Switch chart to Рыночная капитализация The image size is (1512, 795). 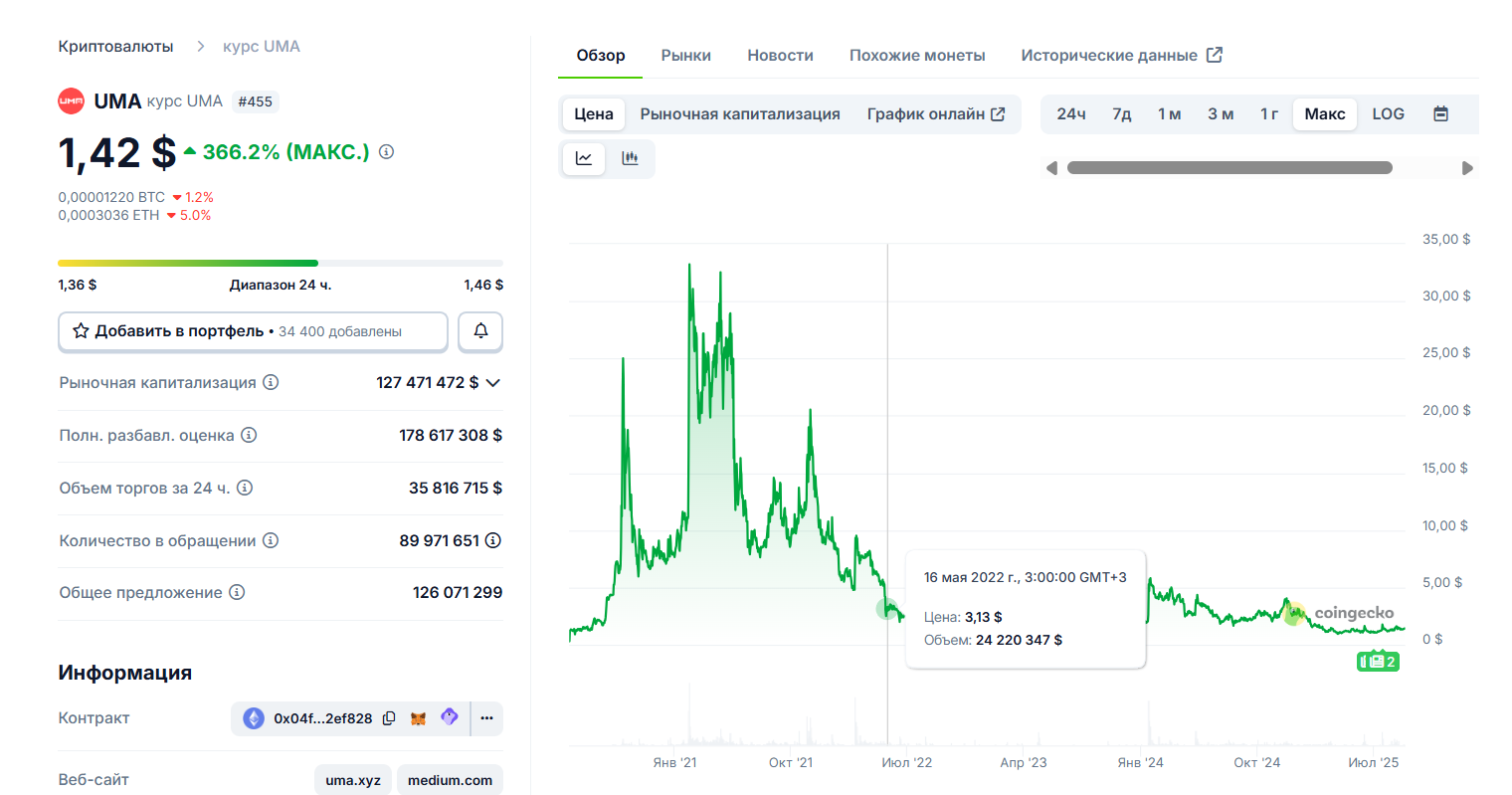739,114
